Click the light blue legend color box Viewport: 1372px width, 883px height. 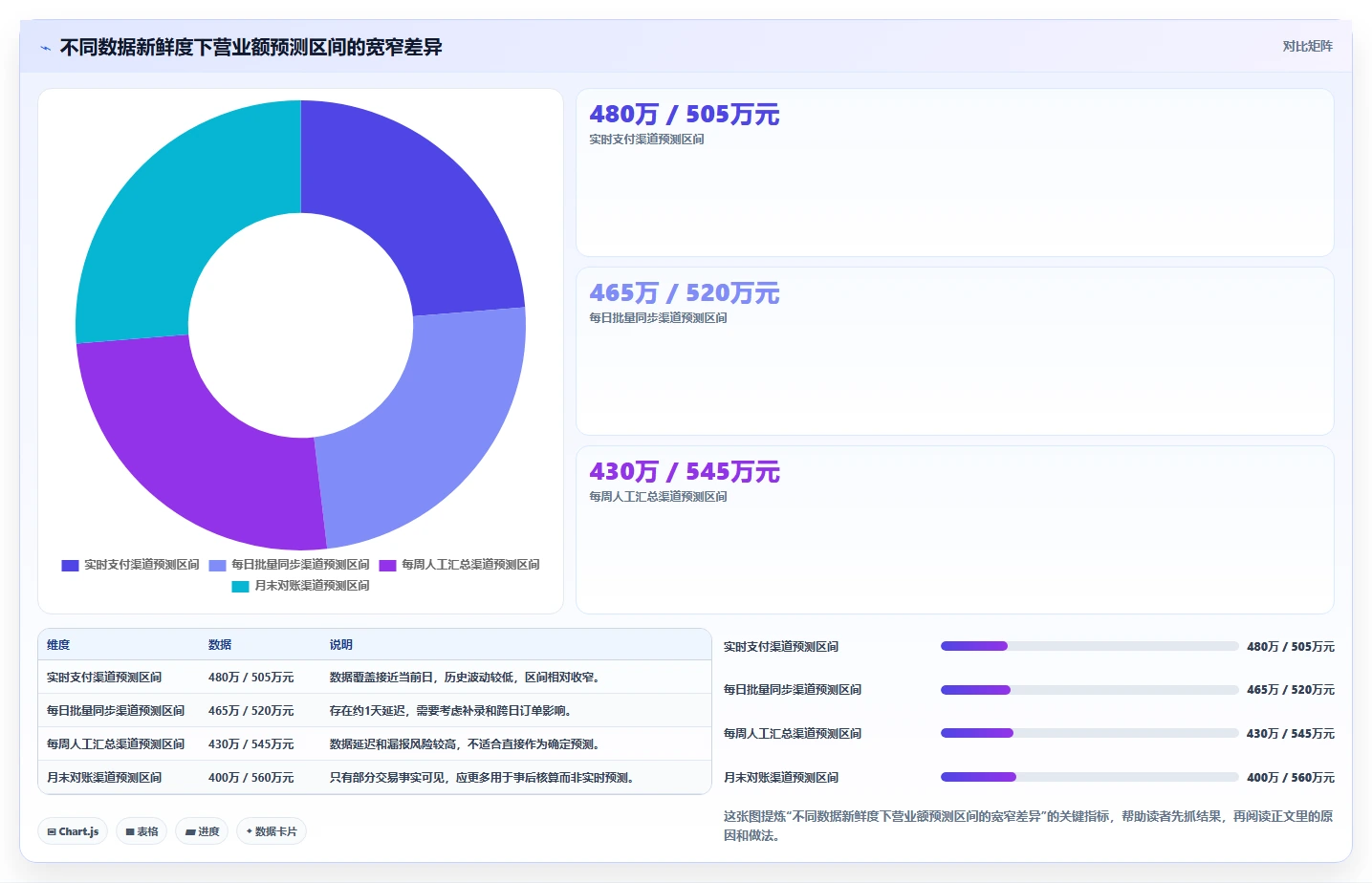click(217, 566)
